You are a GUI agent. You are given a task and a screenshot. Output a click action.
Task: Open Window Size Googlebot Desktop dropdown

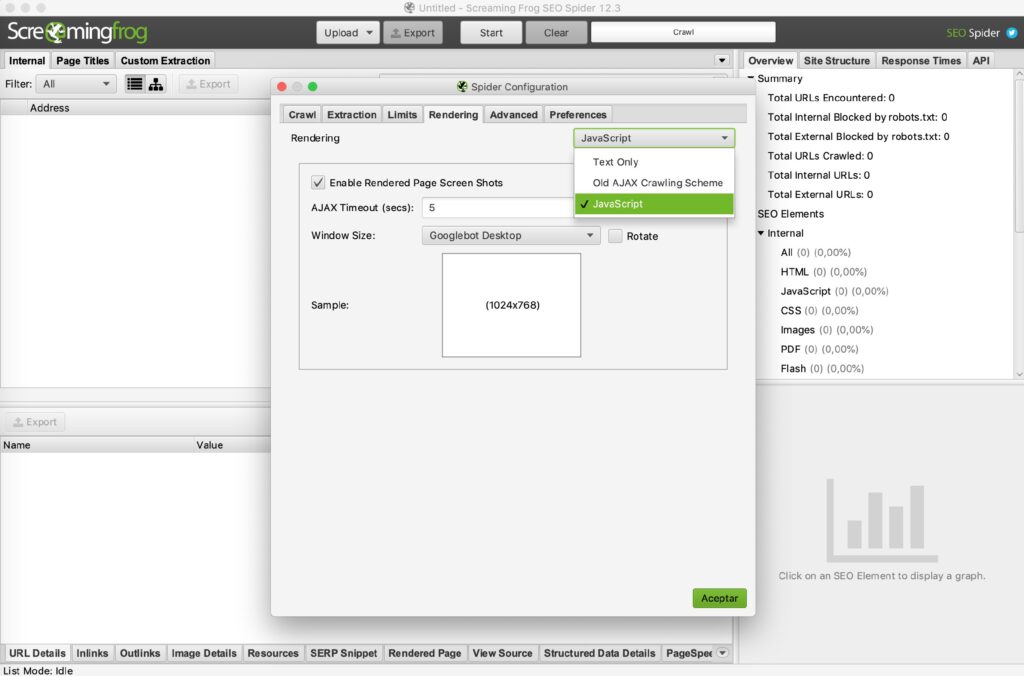tap(511, 235)
